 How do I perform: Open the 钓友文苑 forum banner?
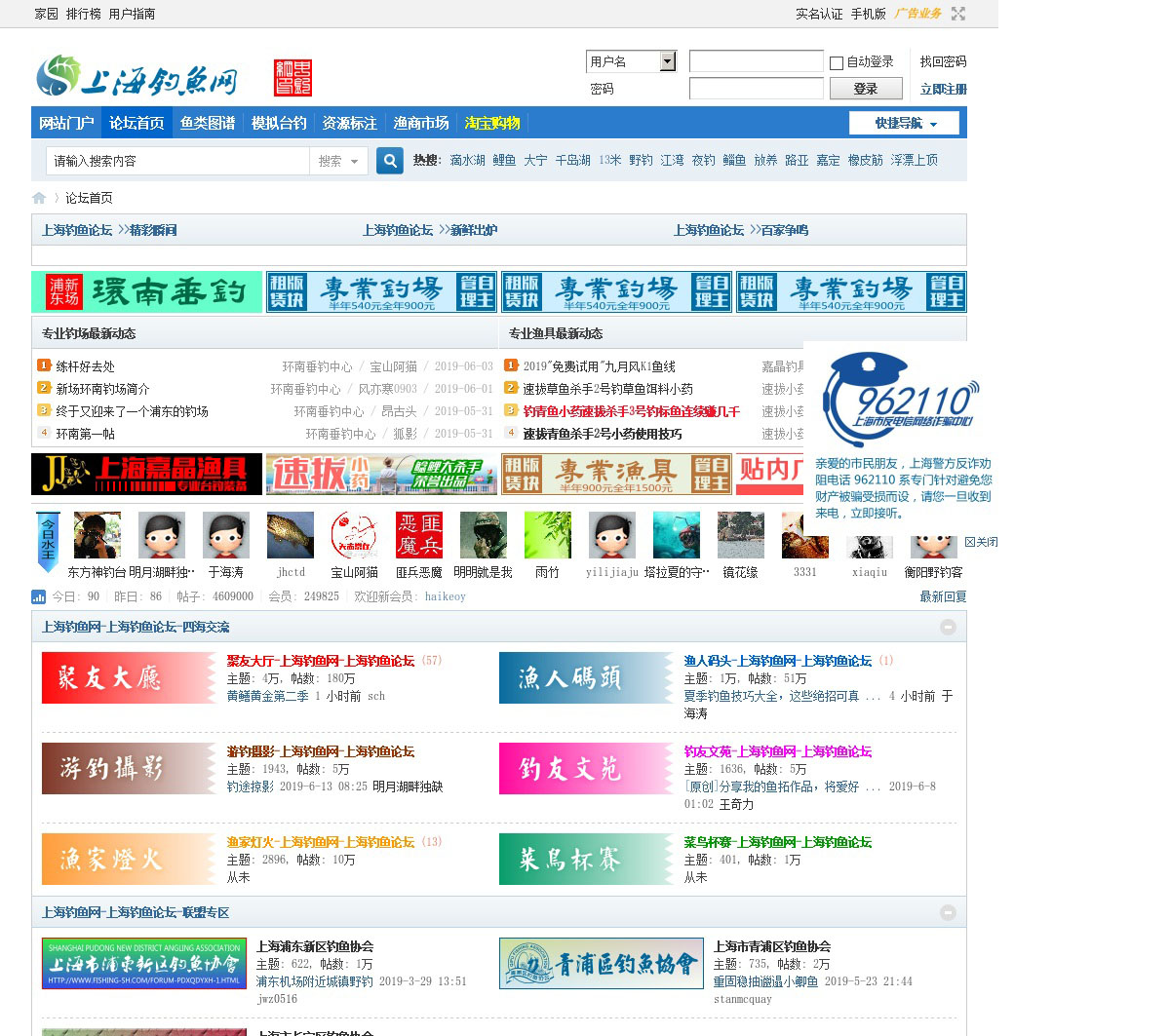[x=587, y=768]
